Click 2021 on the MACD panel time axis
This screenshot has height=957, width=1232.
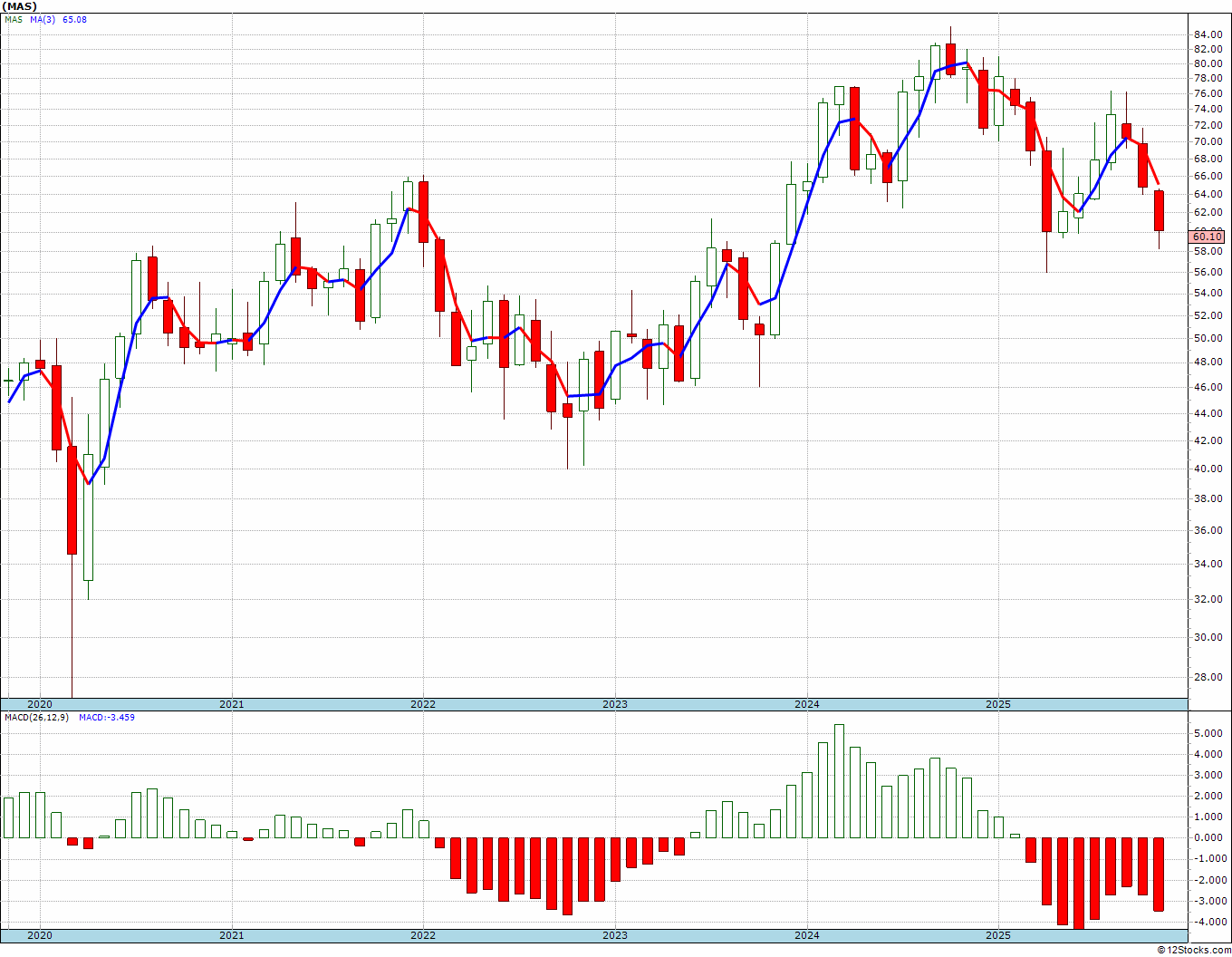click(x=231, y=935)
